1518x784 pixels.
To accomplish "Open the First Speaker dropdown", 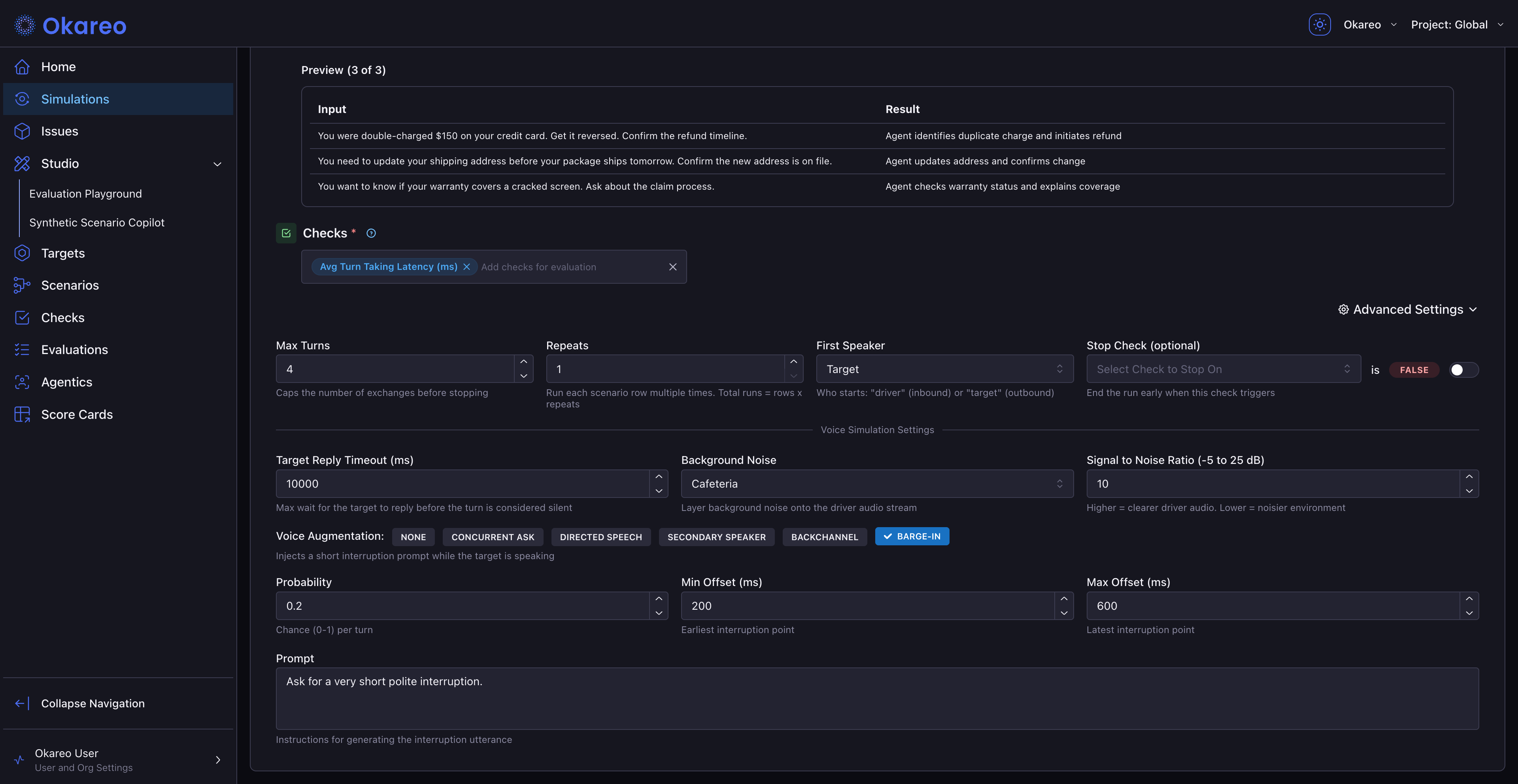I will pos(945,369).
